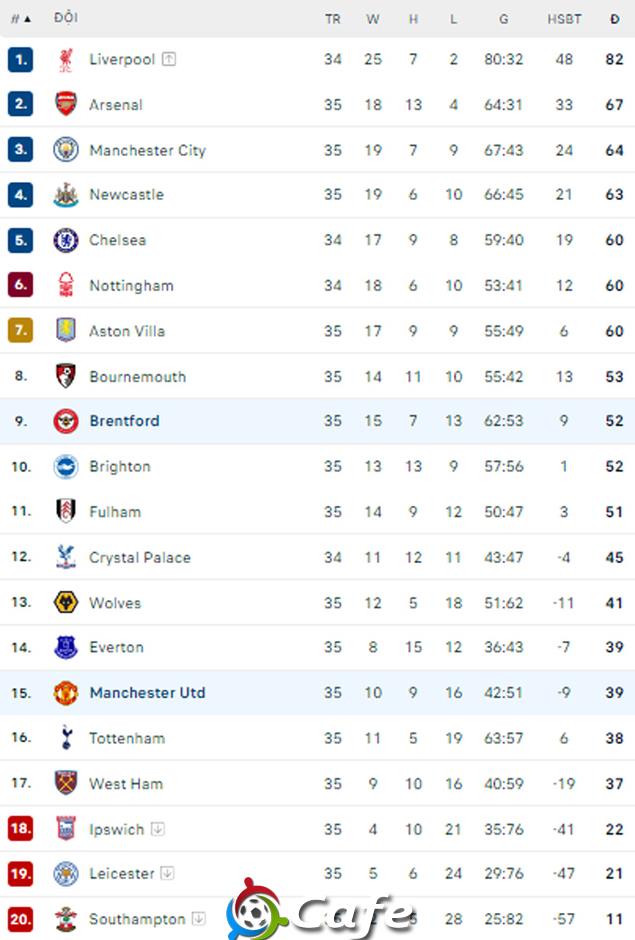Image resolution: width=635 pixels, height=940 pixels.
Task: Click the relegation arrow icon beside Ipswich
Action: point(158,829)
